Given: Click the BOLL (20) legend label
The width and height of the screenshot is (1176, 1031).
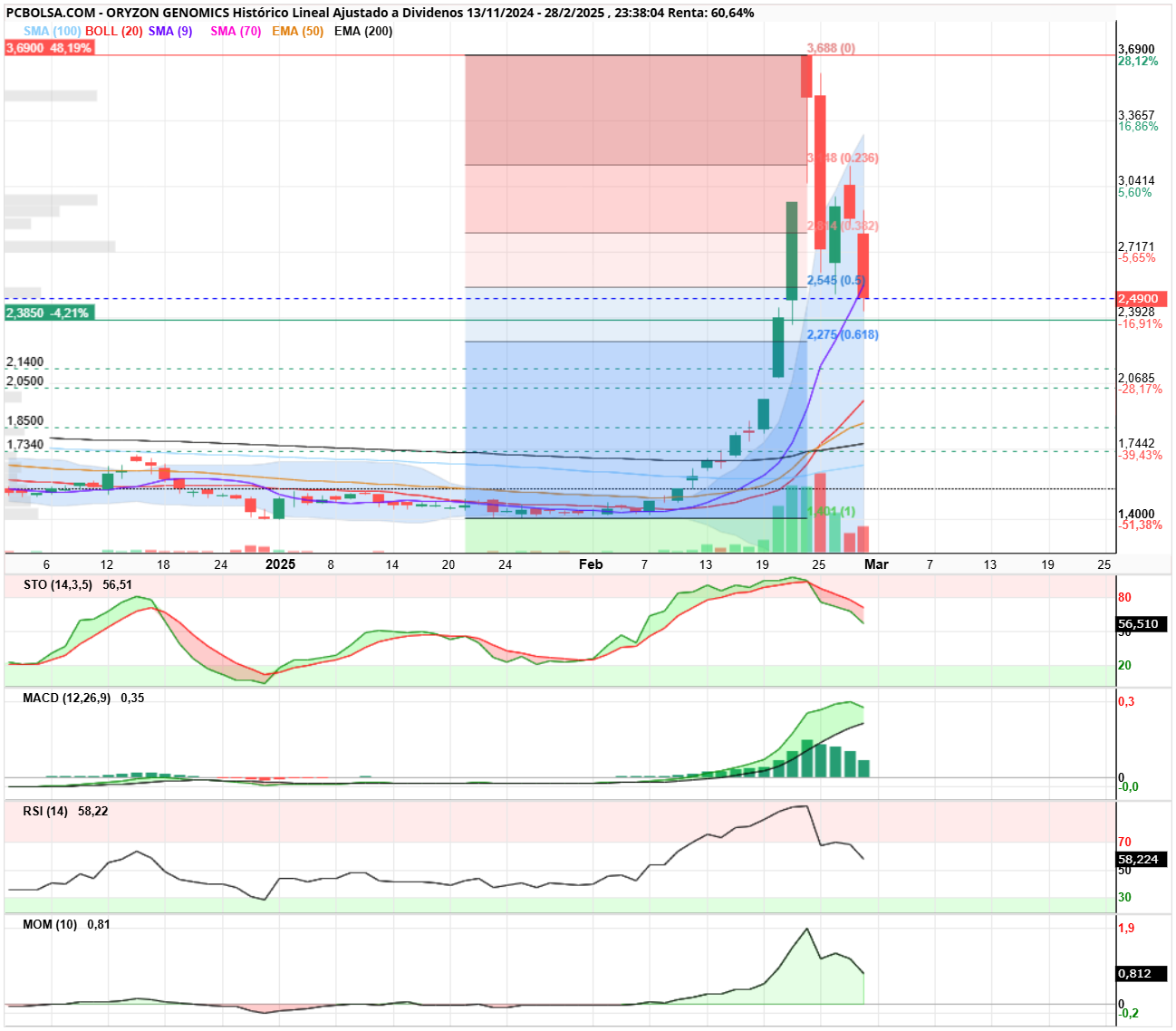Looking at the screenshot, I should coord(114,31).
